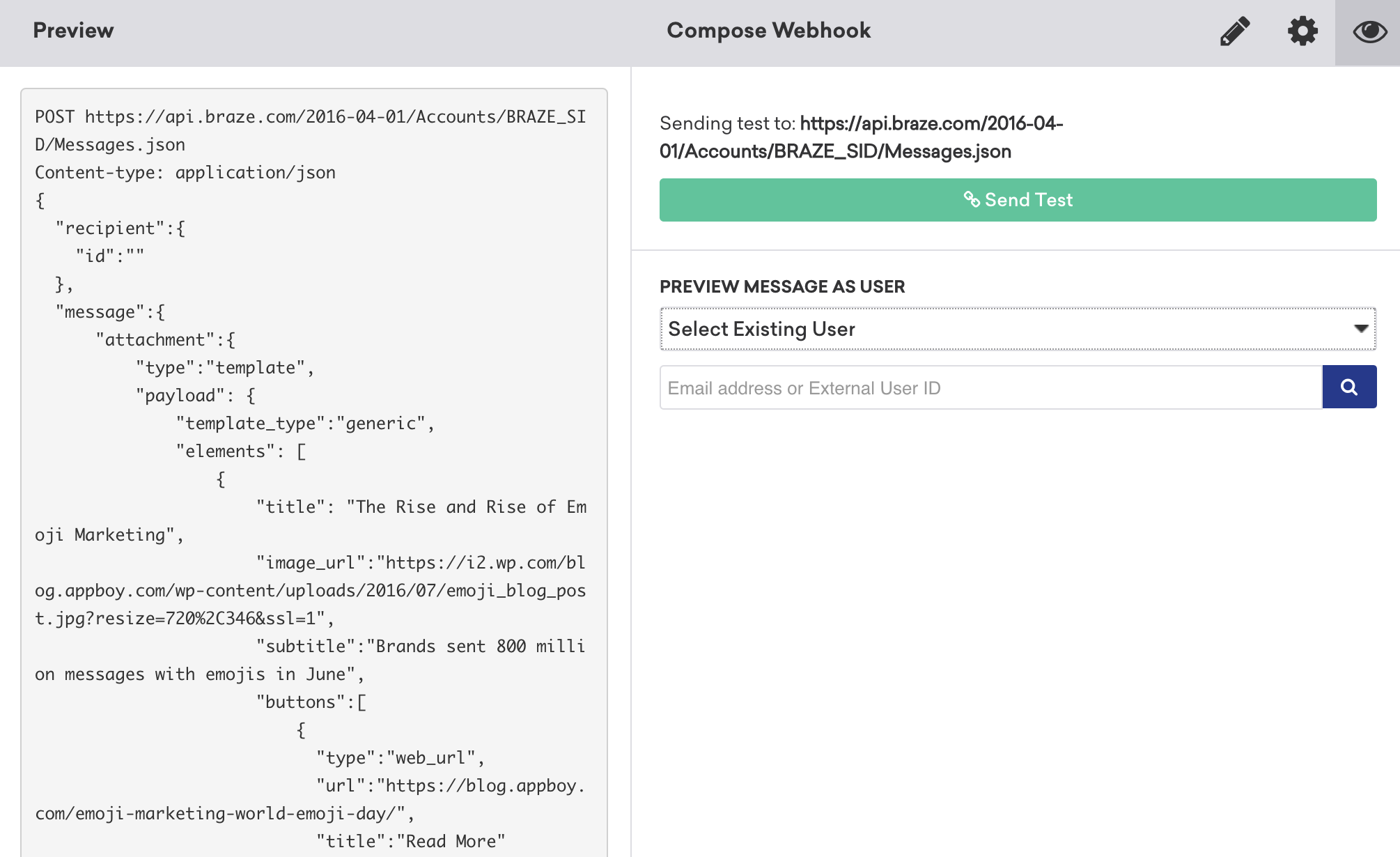This screenshot has width=1400, height=857.
Task: Click the Compose Webhook header title
Action: 768,31
